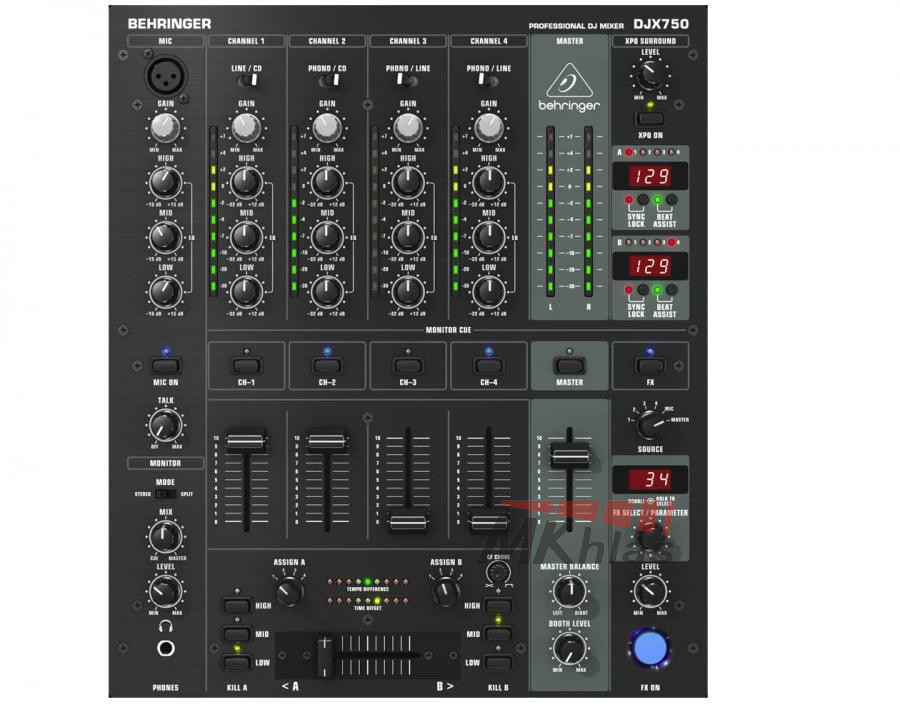Screen dimensions: 900x707
Task: Click the Channel 1 GAIN knob
Action: click(246, 128)
